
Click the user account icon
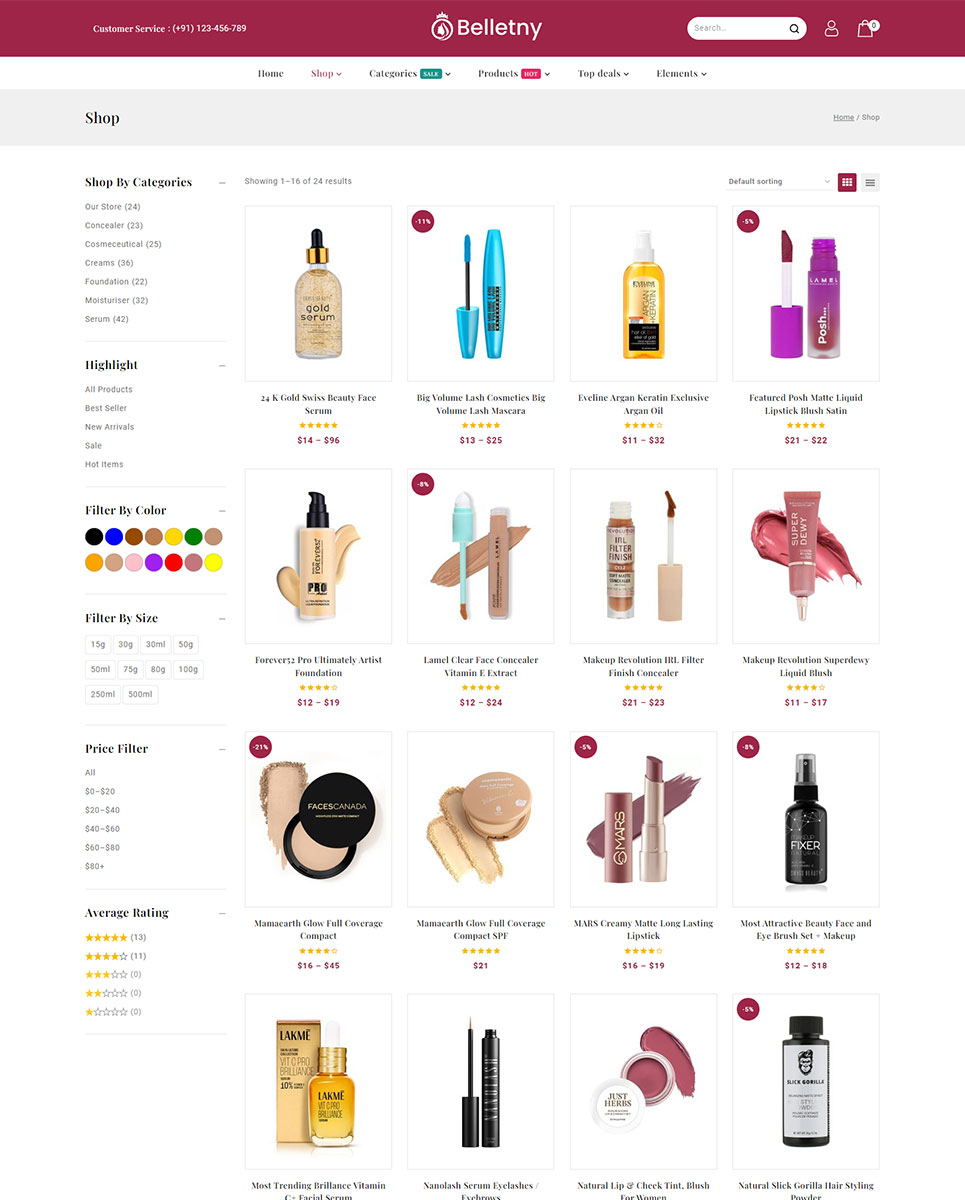(831, 29)
